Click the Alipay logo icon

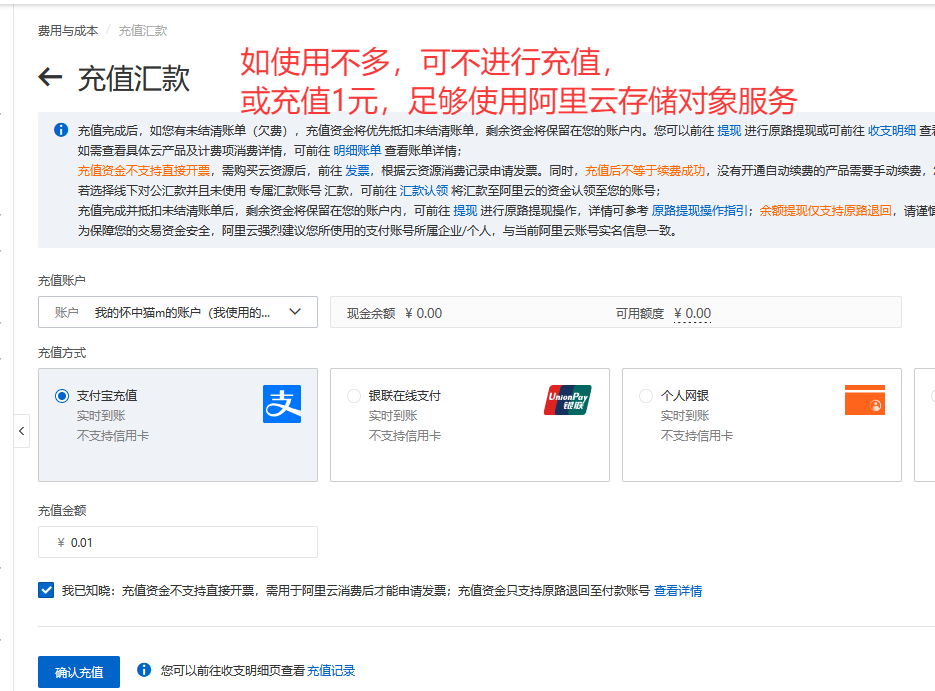pyautogui.click(x=281, y=404)
